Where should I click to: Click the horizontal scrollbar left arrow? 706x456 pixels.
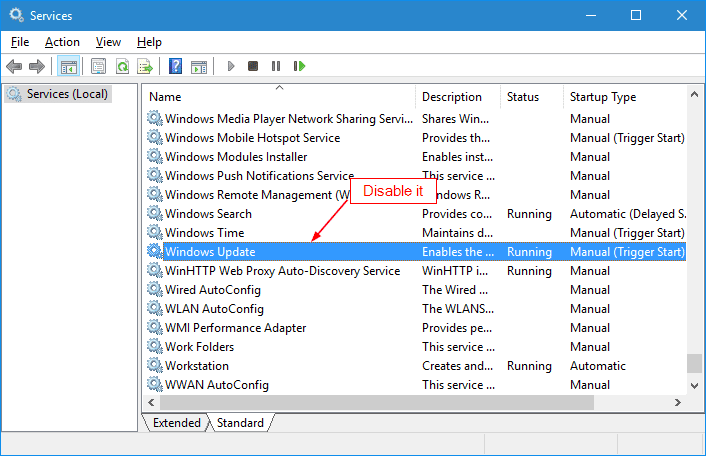(151, 402)
